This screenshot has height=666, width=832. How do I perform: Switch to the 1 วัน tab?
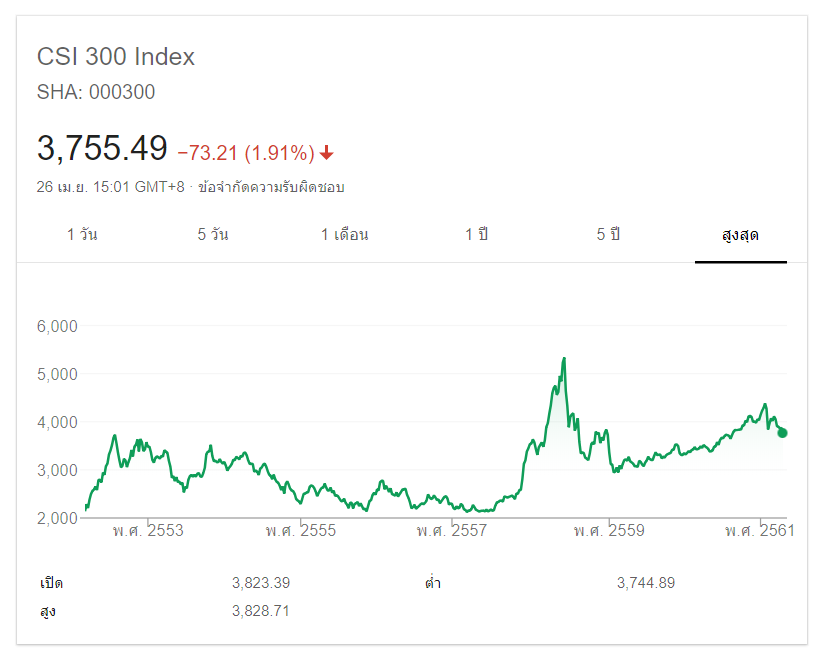[82, 235]
